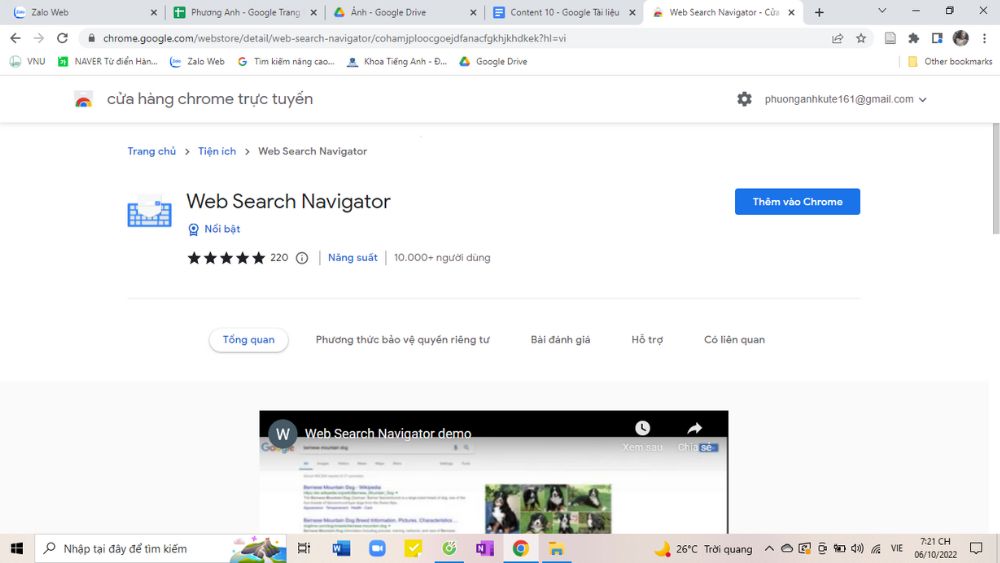Close the Web Search Navigator tab
This screenshot has width=1000, height=563.
tap(791, 12)
